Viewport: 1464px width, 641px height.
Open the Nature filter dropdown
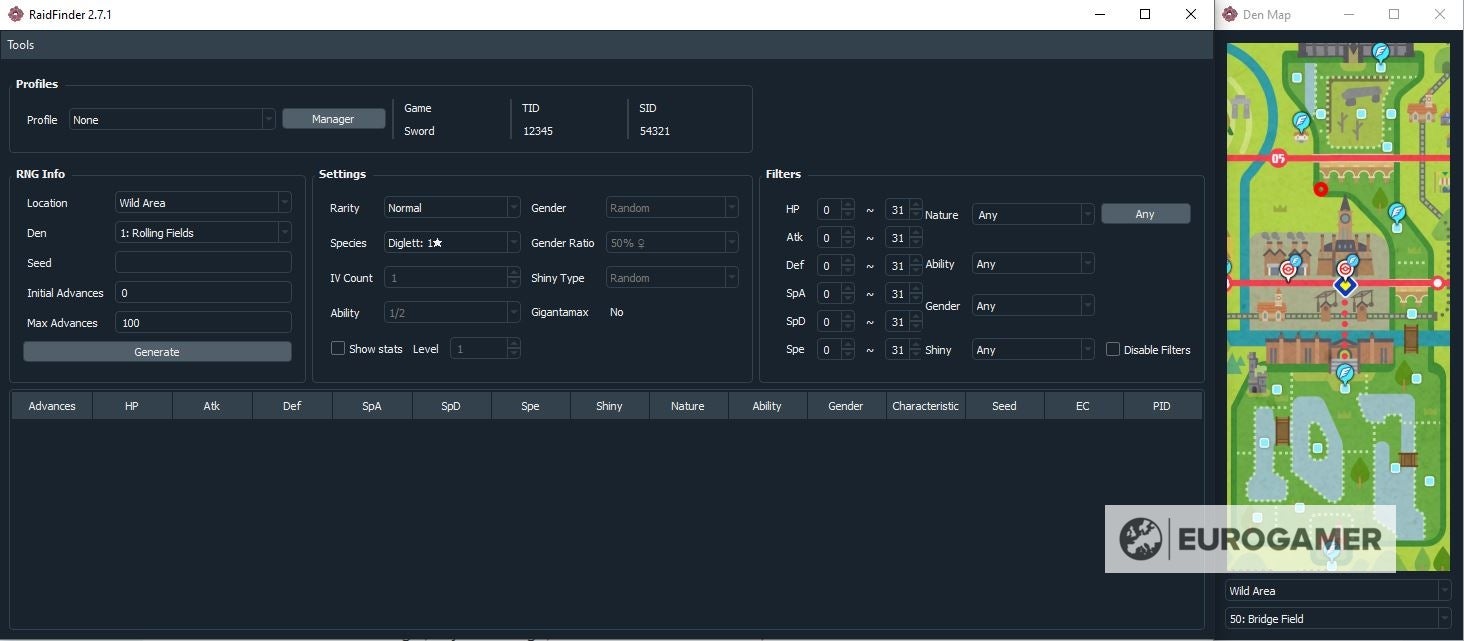pos(1033,214)
